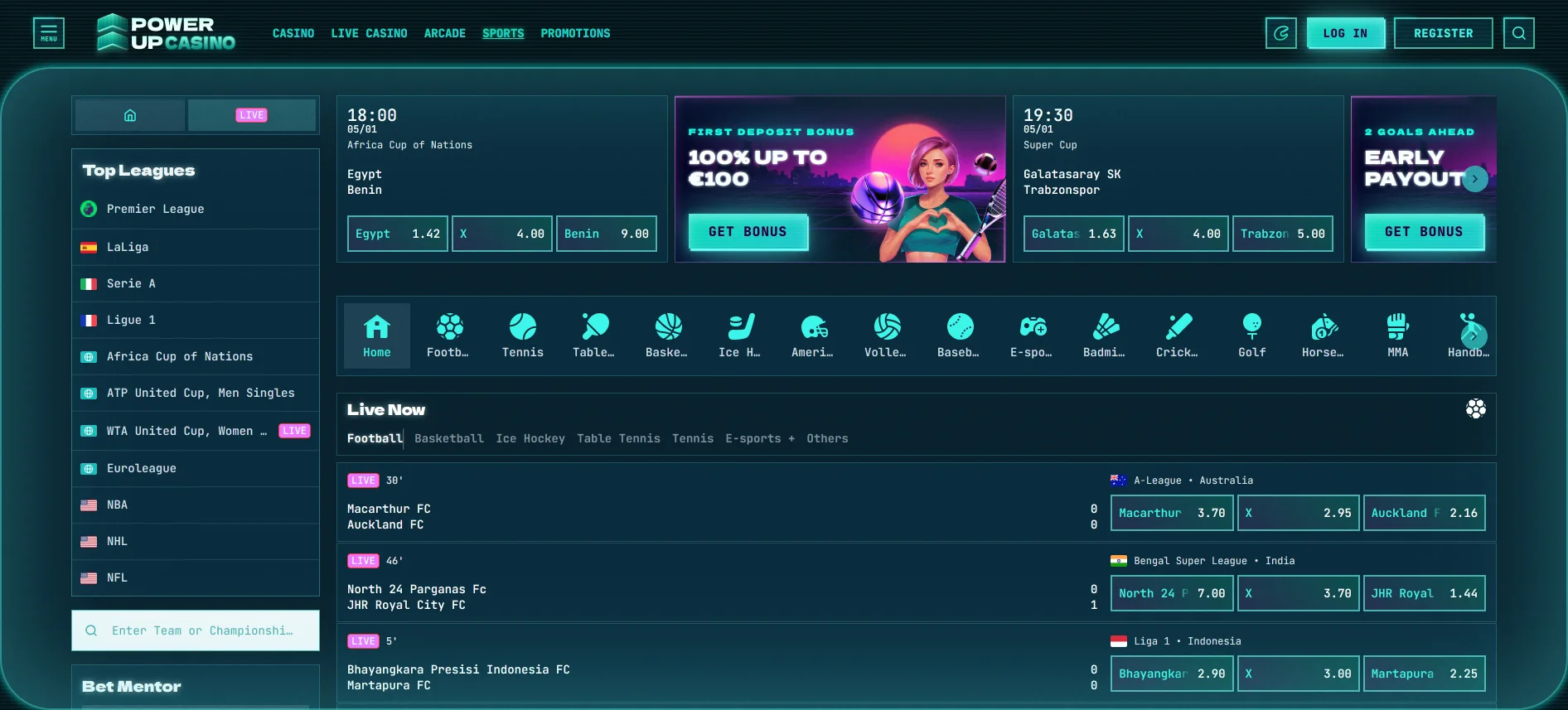Click the home icon tab in sidebar
The width and height of the screenshot is (1568, 710).
point(130,115)
